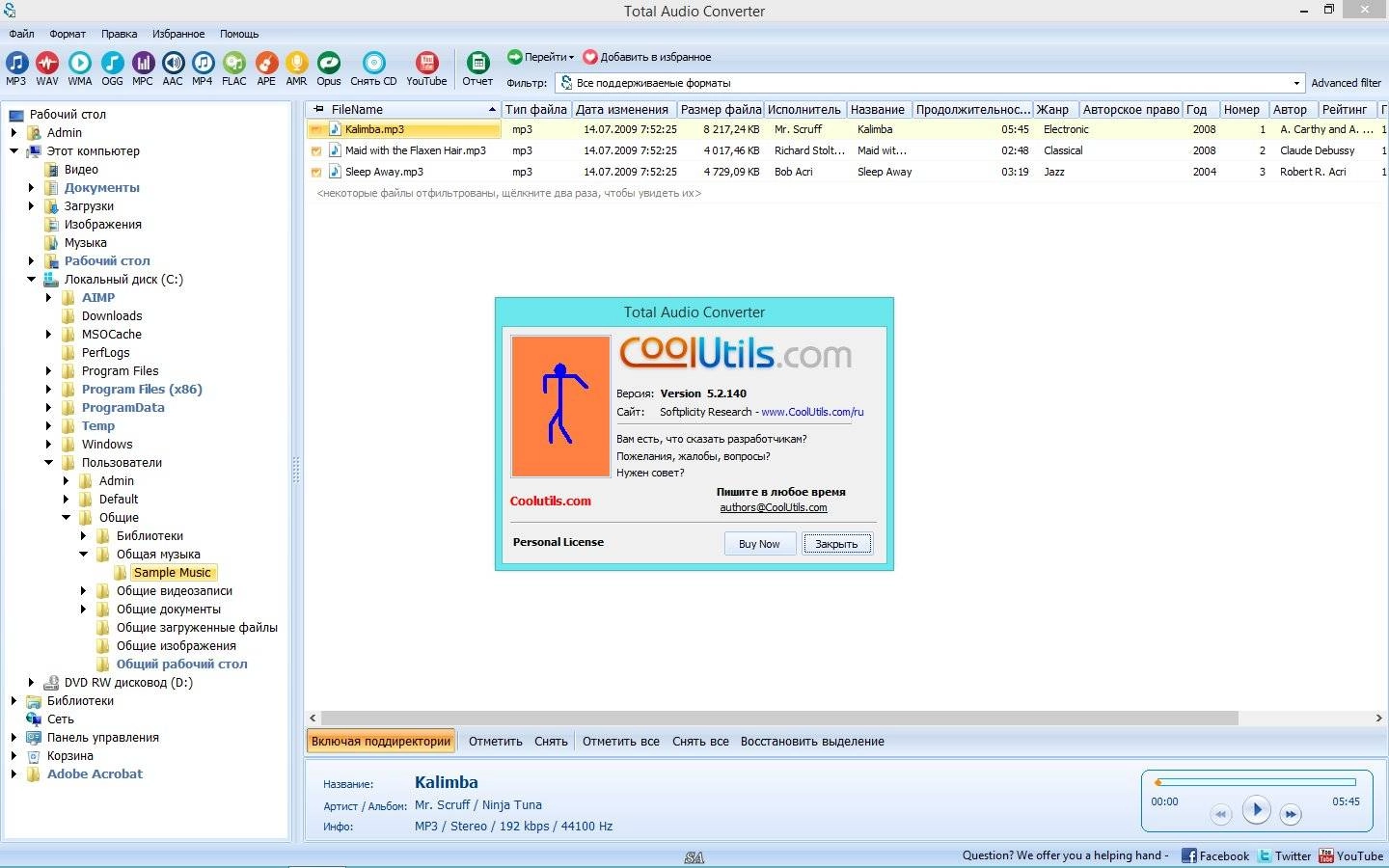The width and height of the screenshot is (1389, 868).
Task: Toggle checkbox for Sleep Away.mp3
Action: pyautogui.click(x=315, y=172)
